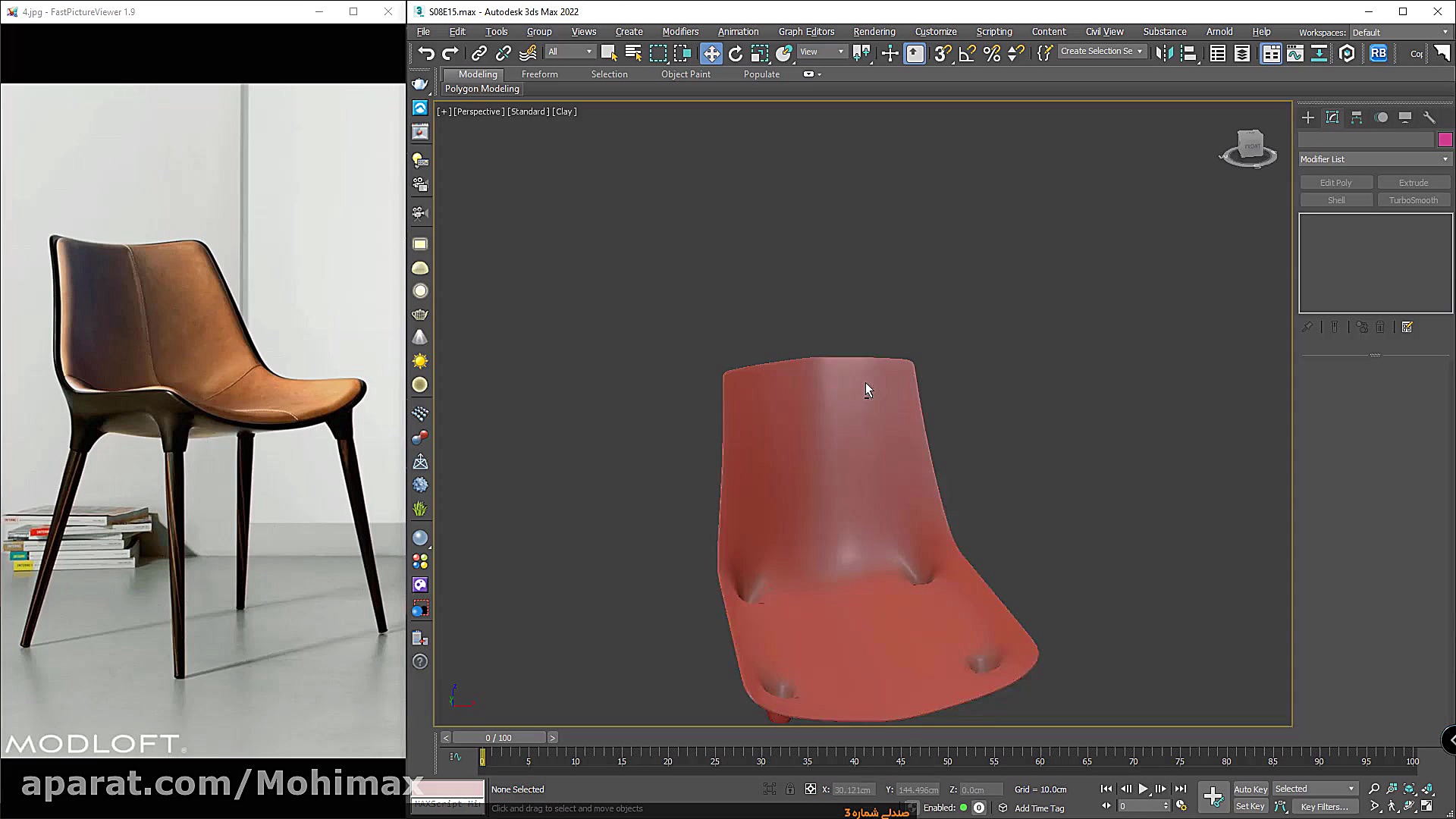The height and width of the screenshot is (819, 1456).
Task: Select the teapot icon in left toolbar
Action: pos(420,314)
